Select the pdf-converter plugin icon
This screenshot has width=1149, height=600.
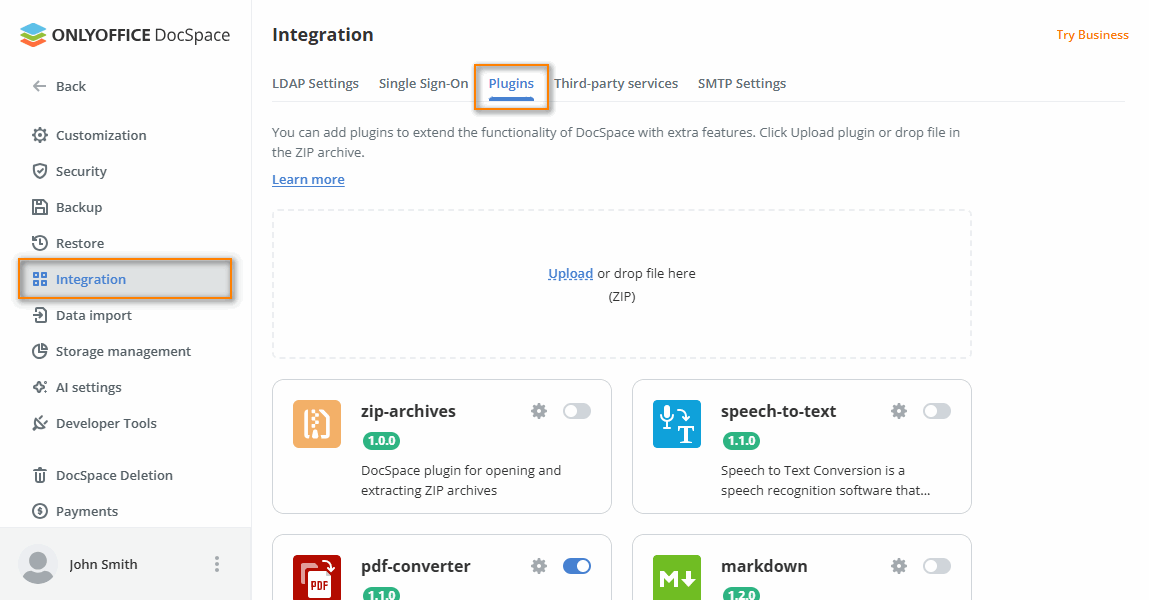coord(316,578)
